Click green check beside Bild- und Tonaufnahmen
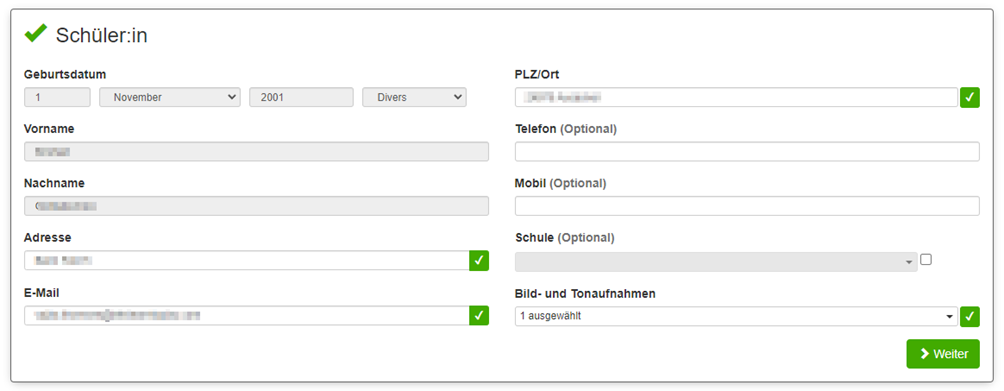 pyautogui.click(x=970, y=316)
